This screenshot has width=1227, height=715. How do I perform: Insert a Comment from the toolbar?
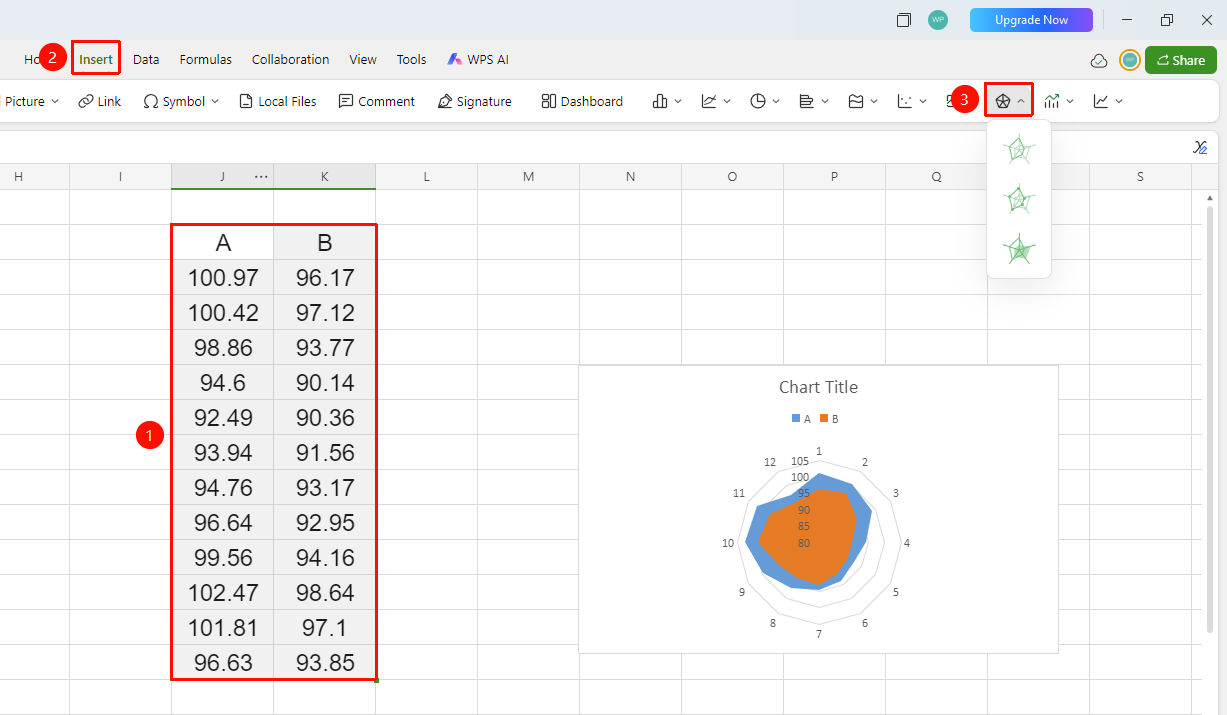click(376, 101)
